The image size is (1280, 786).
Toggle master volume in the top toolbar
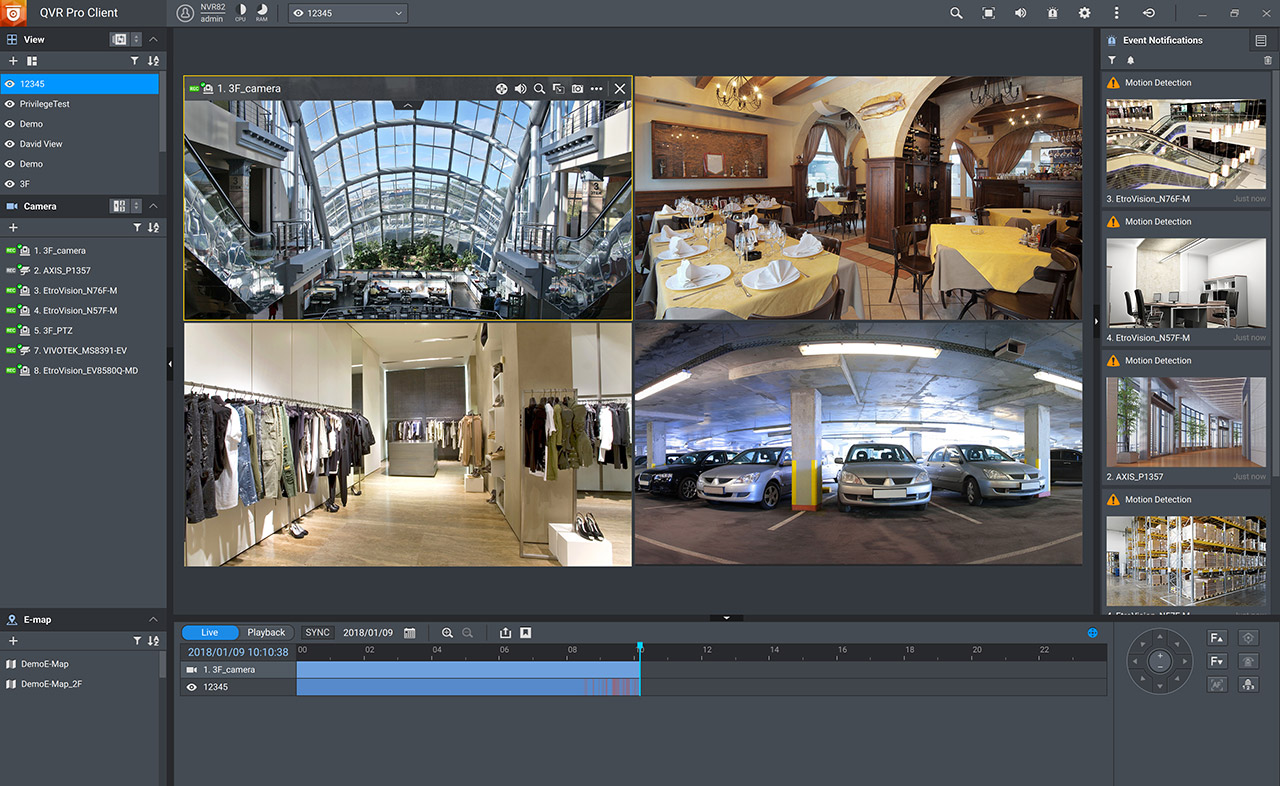pos(1020,13)
